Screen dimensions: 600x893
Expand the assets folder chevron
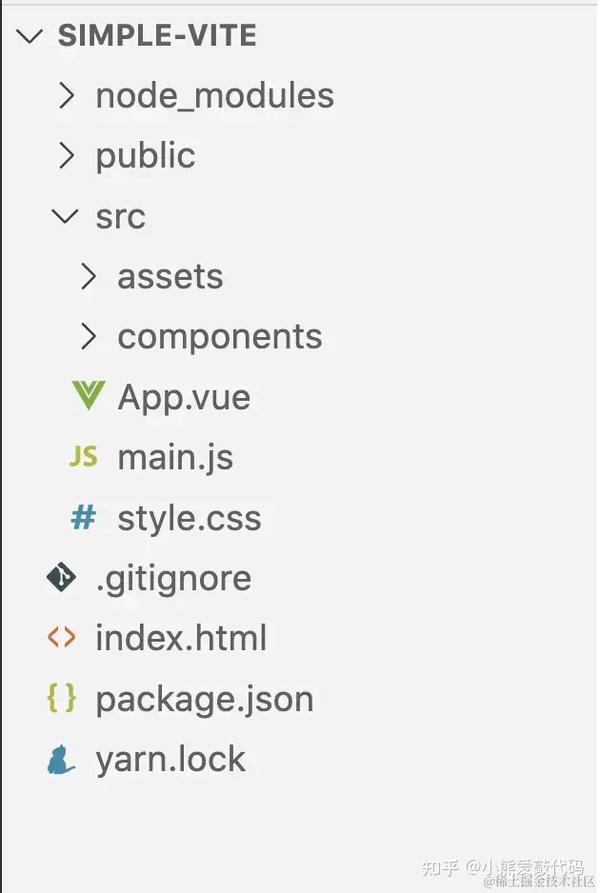point(88,276)
